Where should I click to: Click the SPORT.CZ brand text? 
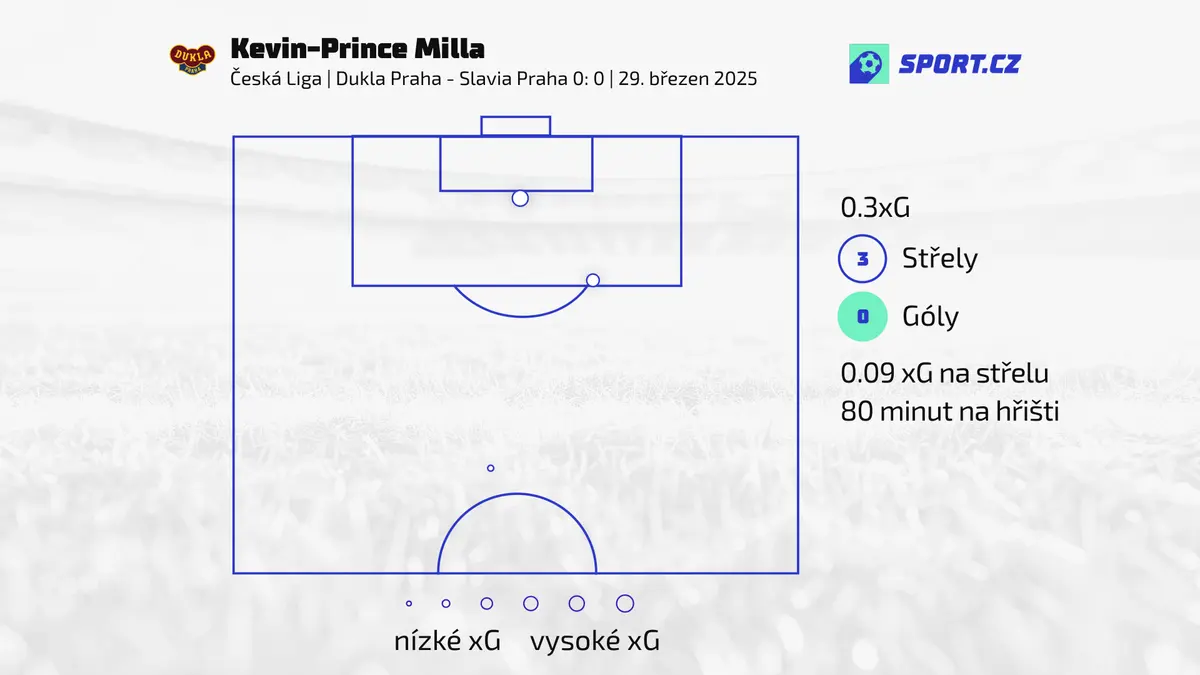click(x=959, y=65)
